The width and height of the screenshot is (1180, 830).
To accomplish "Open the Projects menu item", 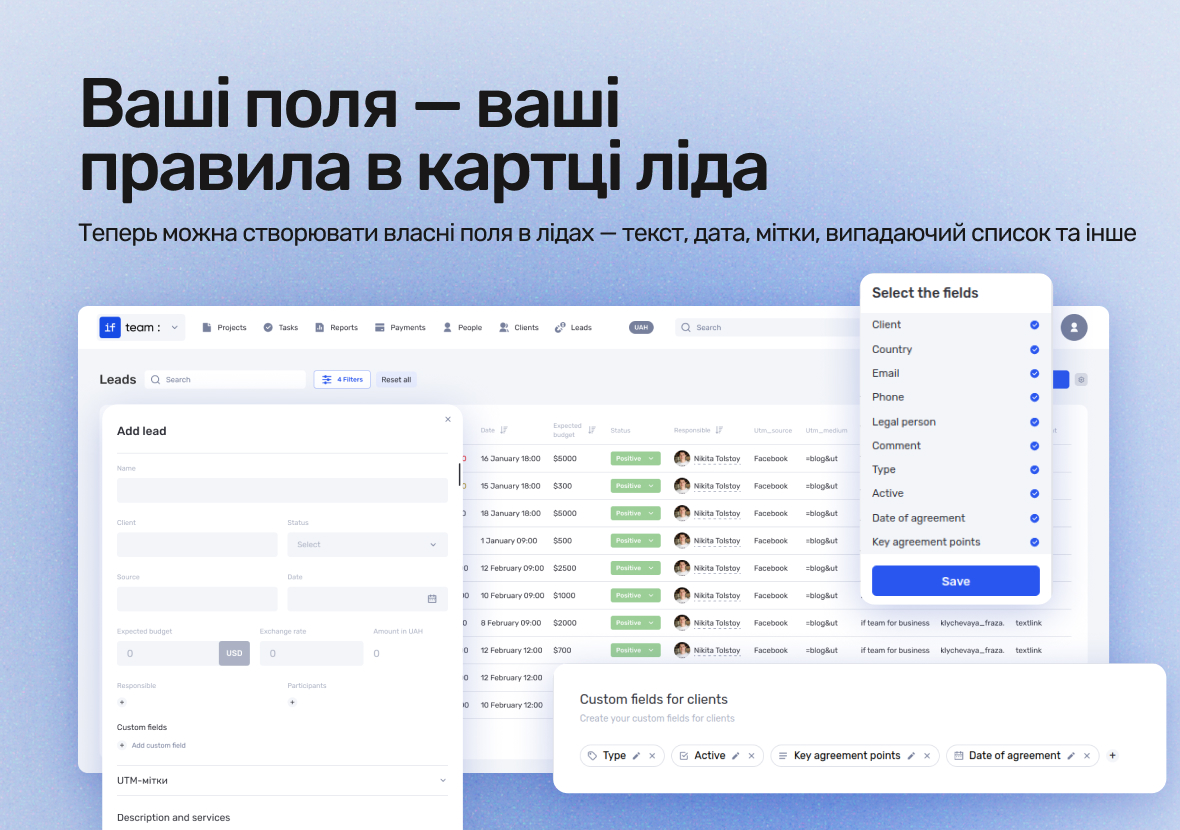I will [224, 327].
